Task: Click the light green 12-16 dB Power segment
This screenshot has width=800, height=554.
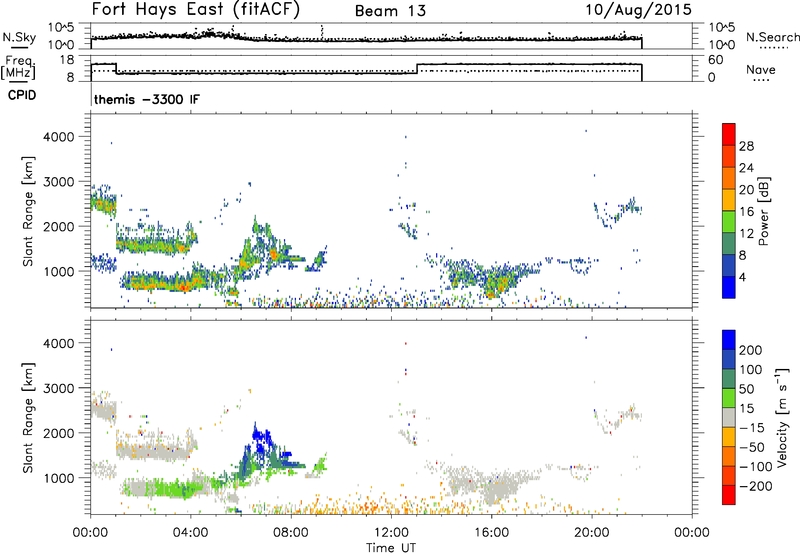Action: (x=729, y=222)
